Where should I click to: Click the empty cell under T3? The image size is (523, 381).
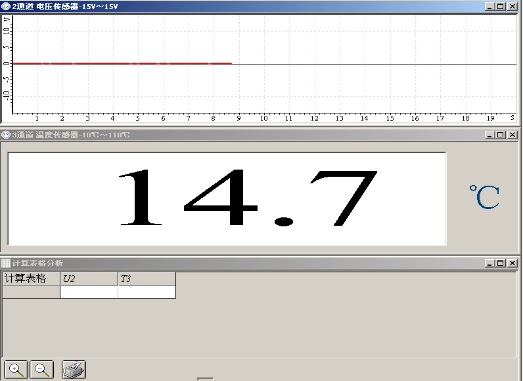(146, 292)
